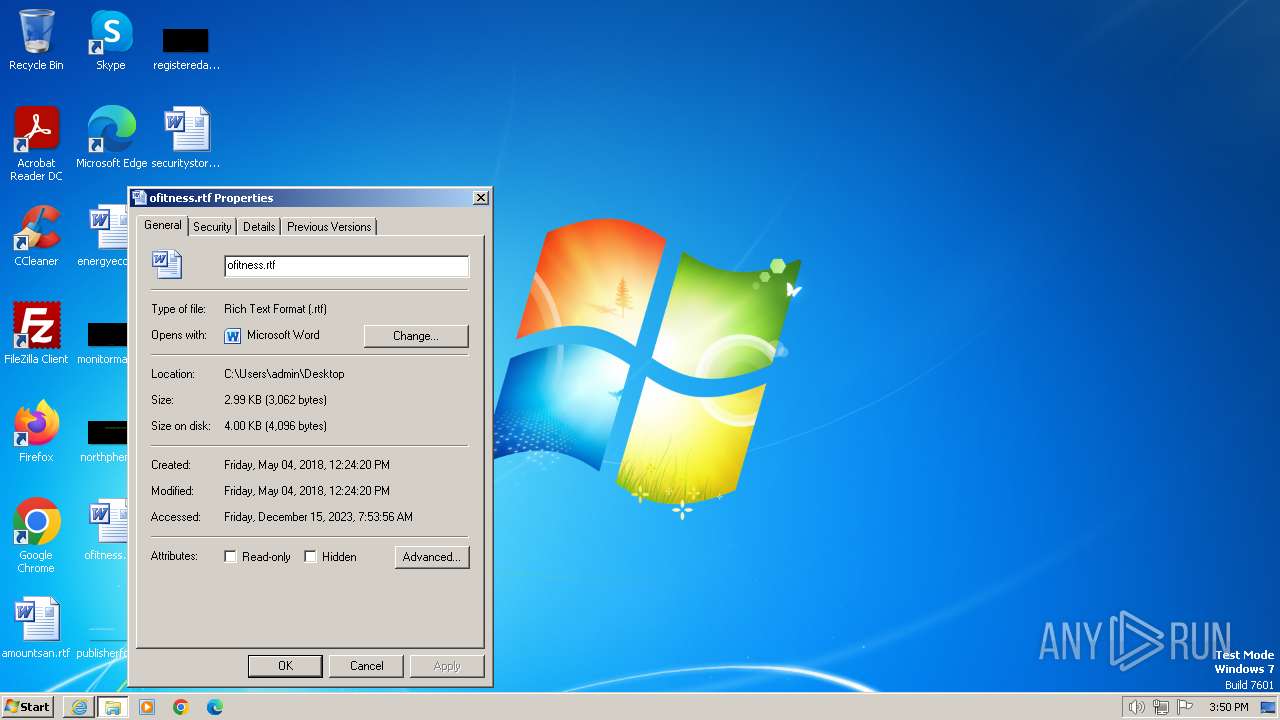This screenshot has width=1280, height=720.
Task: Select the amountsan.rtf desktop file
Action: click(x=36, y=628)
